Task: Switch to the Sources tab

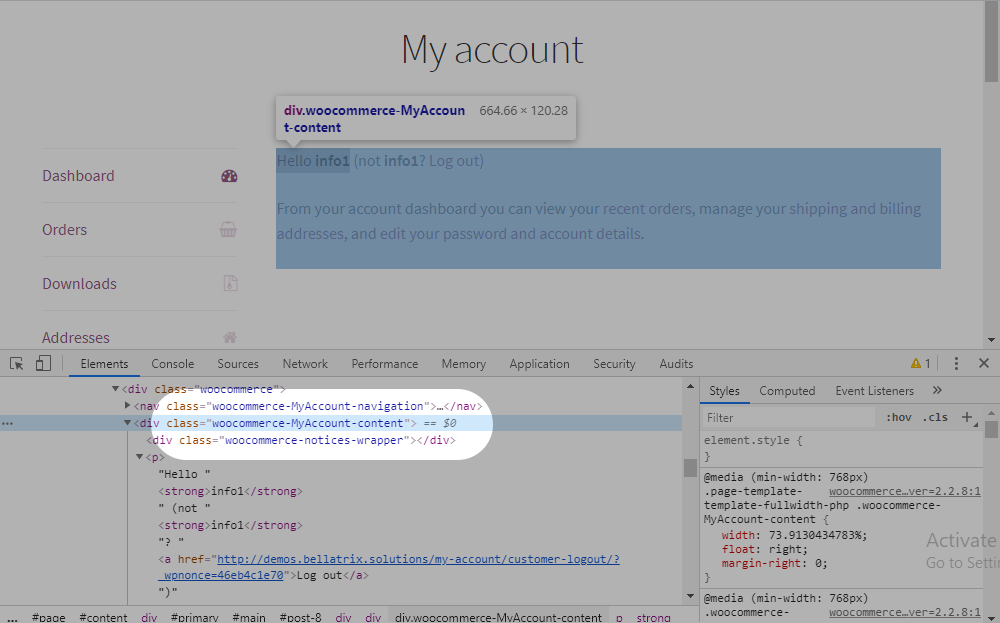Action: coord(238,363)
